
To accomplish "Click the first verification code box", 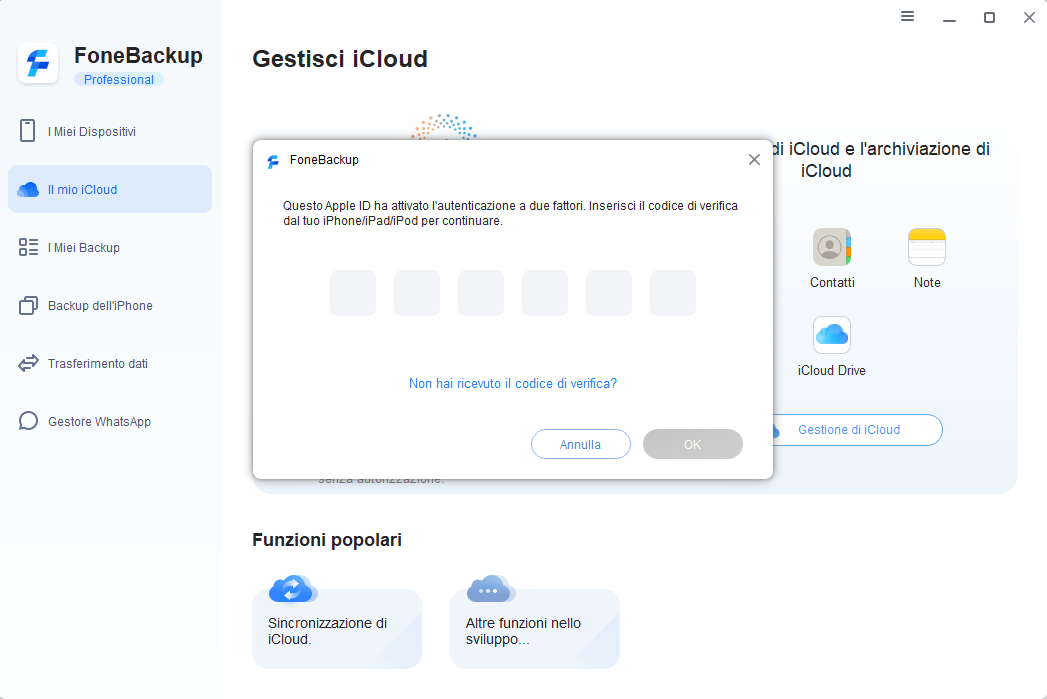I will pyautogui.click(x=353, y=293).
